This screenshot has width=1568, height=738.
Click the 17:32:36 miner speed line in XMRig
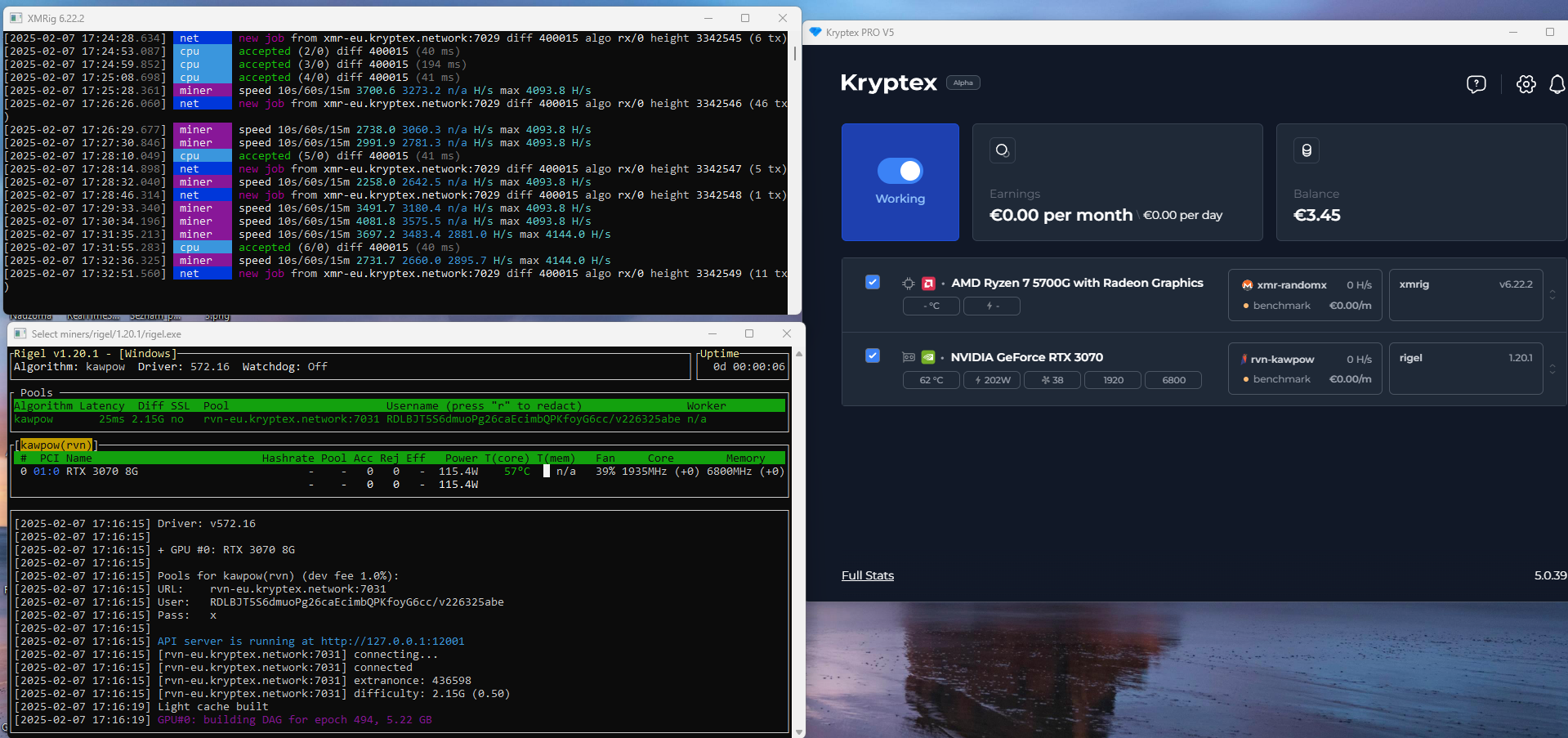pyautogui.click(x=307, y=261)
